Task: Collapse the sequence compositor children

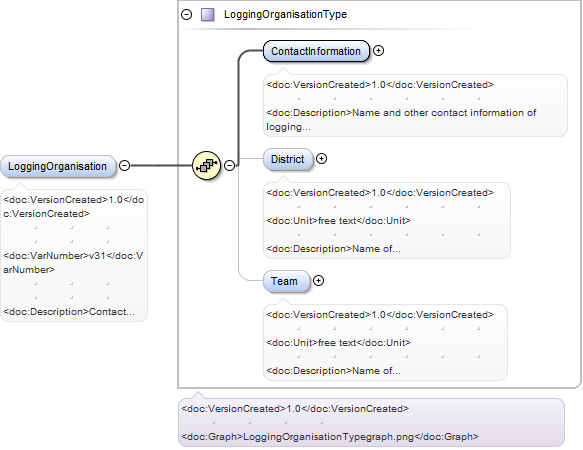Action: [x=230, y=165]
